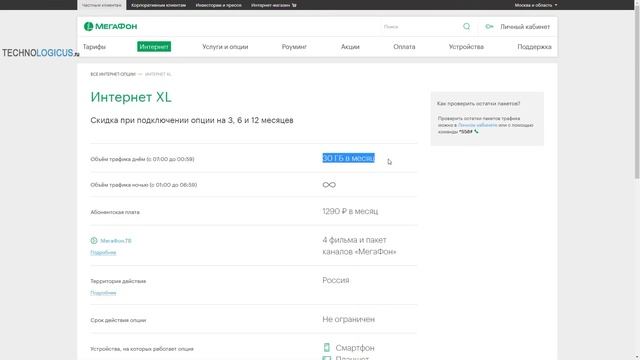Switch to Корпоративным клиентам tab
The width and height of the screenshot is (640, 360).
click(x=158, y=5)
